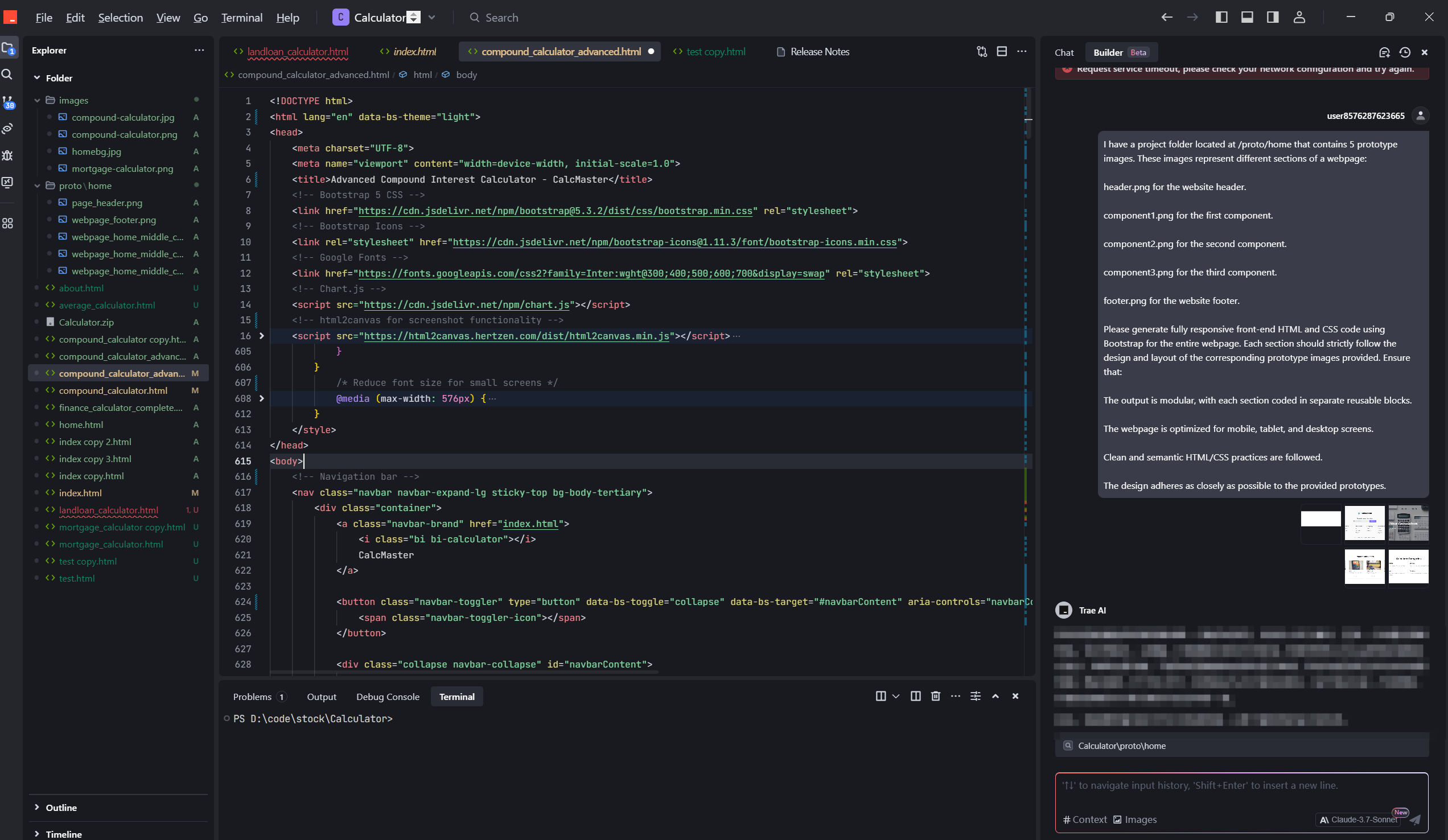This screenshot has height=840, width=1448.
Task: Click the new terminal layout icon
Action: tap(881, 696)
